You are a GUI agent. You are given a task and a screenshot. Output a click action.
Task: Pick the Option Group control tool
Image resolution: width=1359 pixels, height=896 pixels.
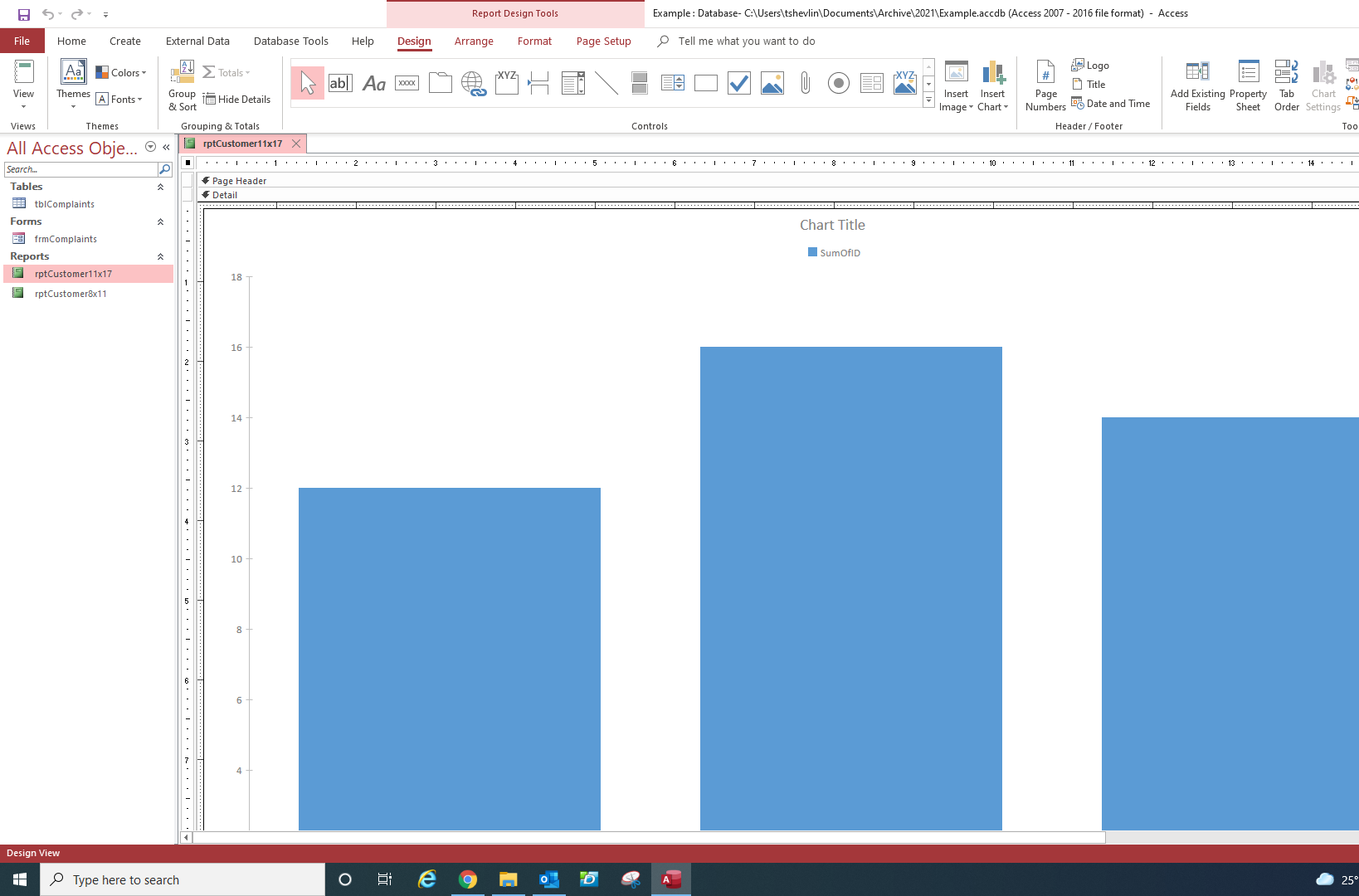pyautogui.click(x=507, y=83)
